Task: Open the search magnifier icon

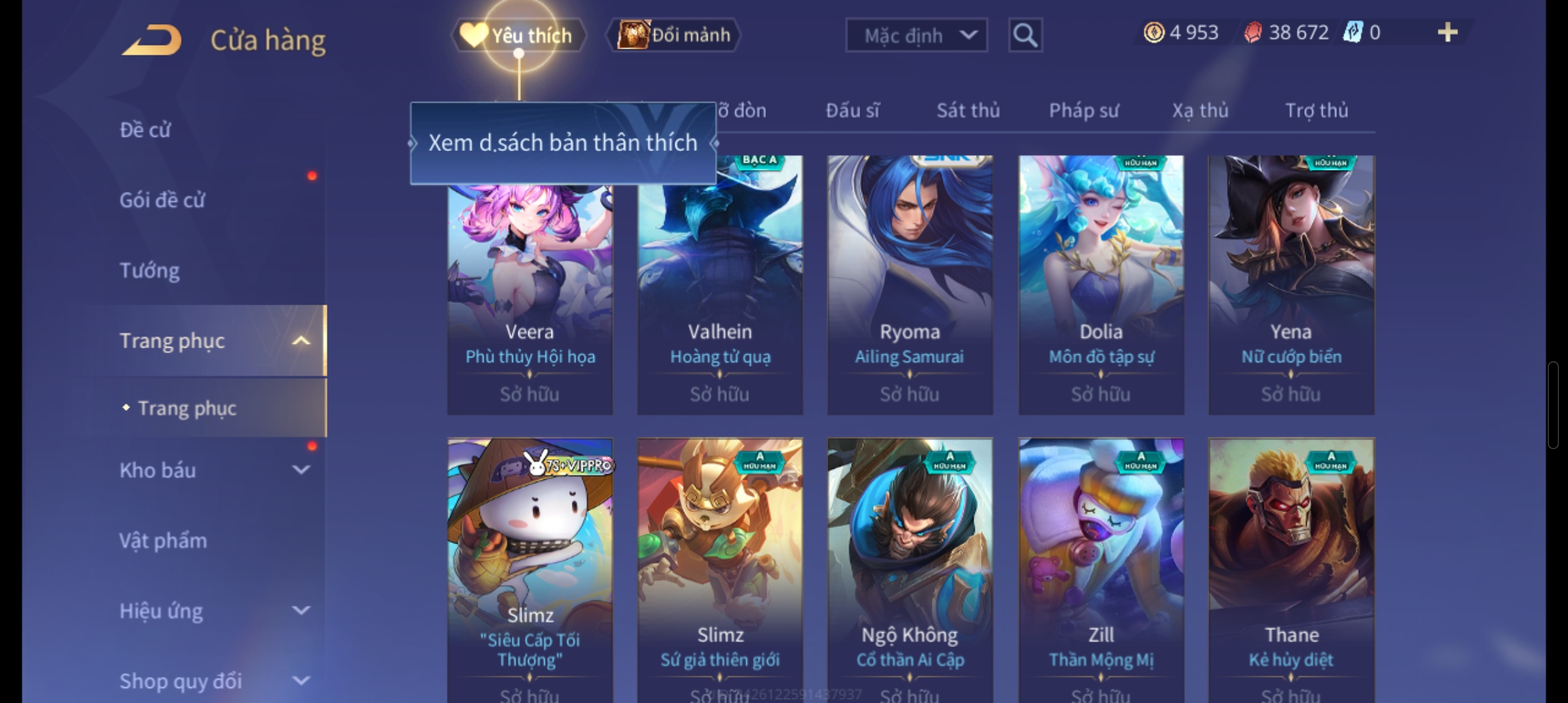Action: (1025, 34)
